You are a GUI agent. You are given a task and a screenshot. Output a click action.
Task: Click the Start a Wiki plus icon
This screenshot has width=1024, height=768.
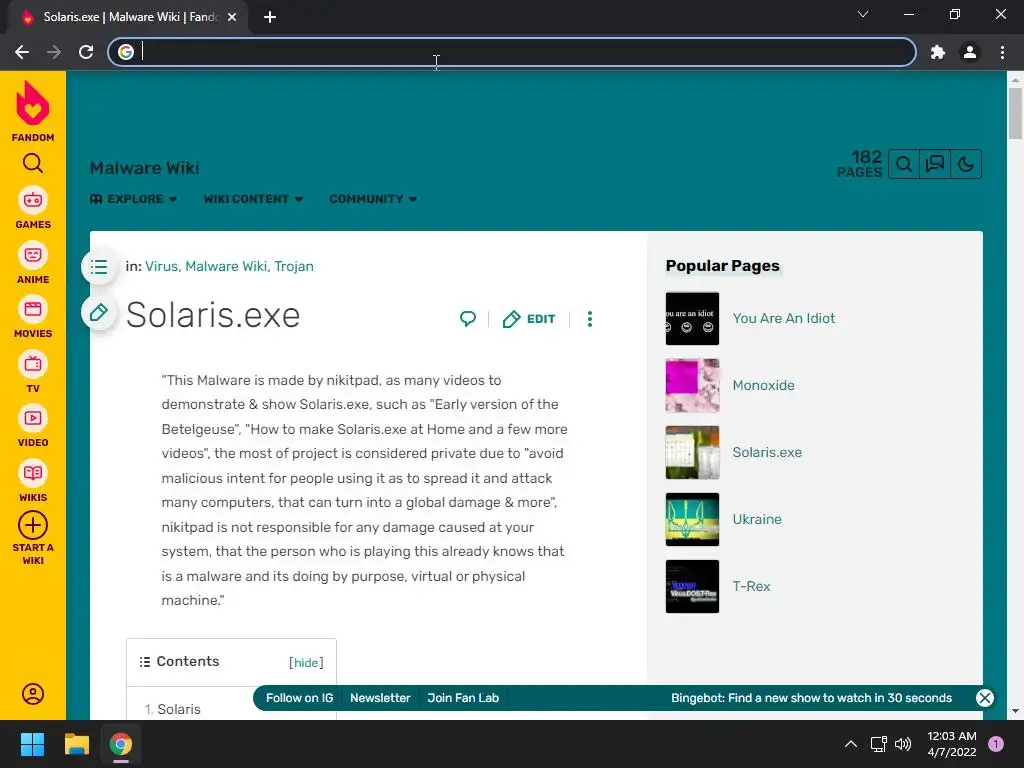point(33,525)
